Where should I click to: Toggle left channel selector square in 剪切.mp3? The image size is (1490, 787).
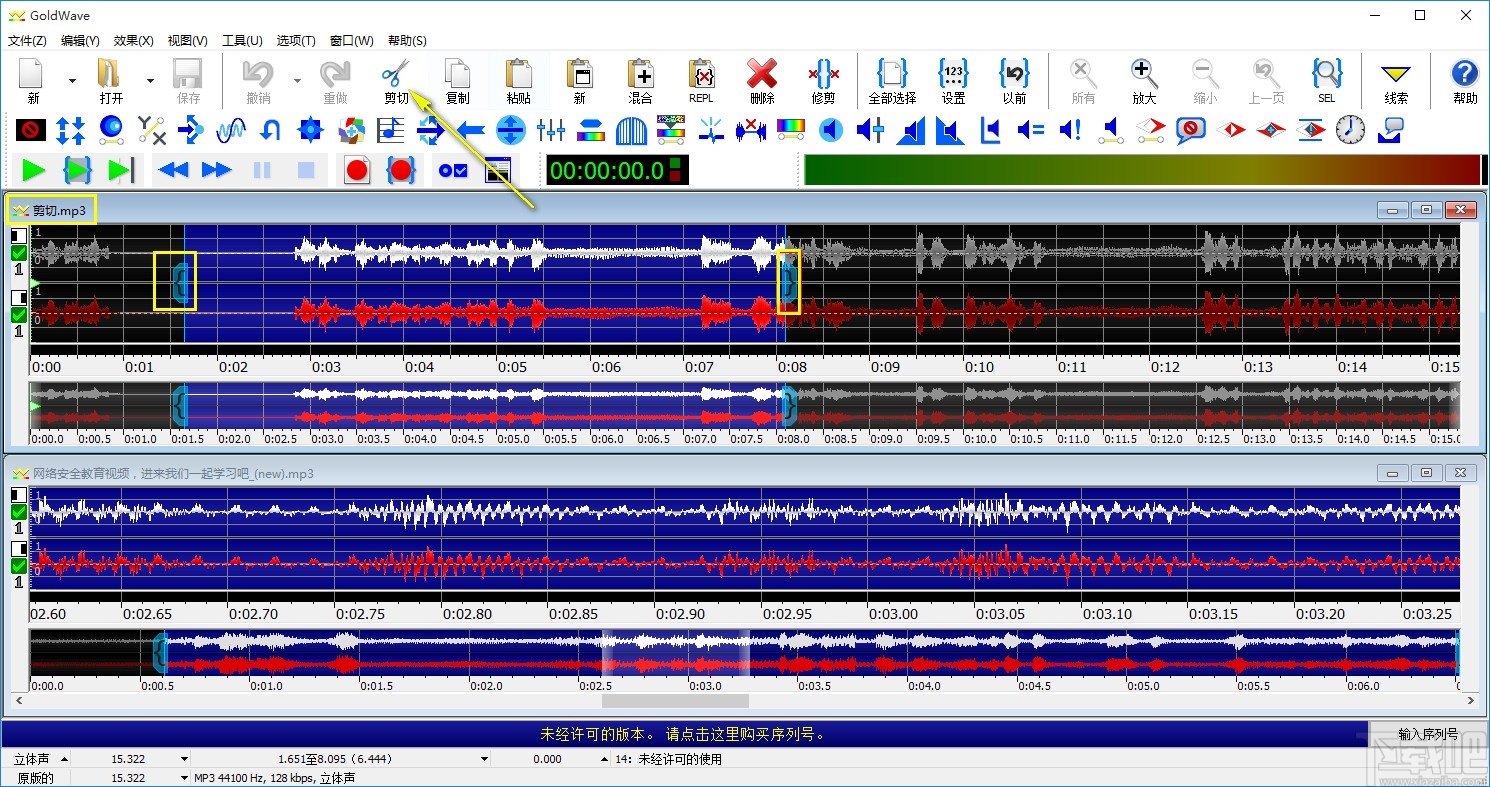click(19, 236)
